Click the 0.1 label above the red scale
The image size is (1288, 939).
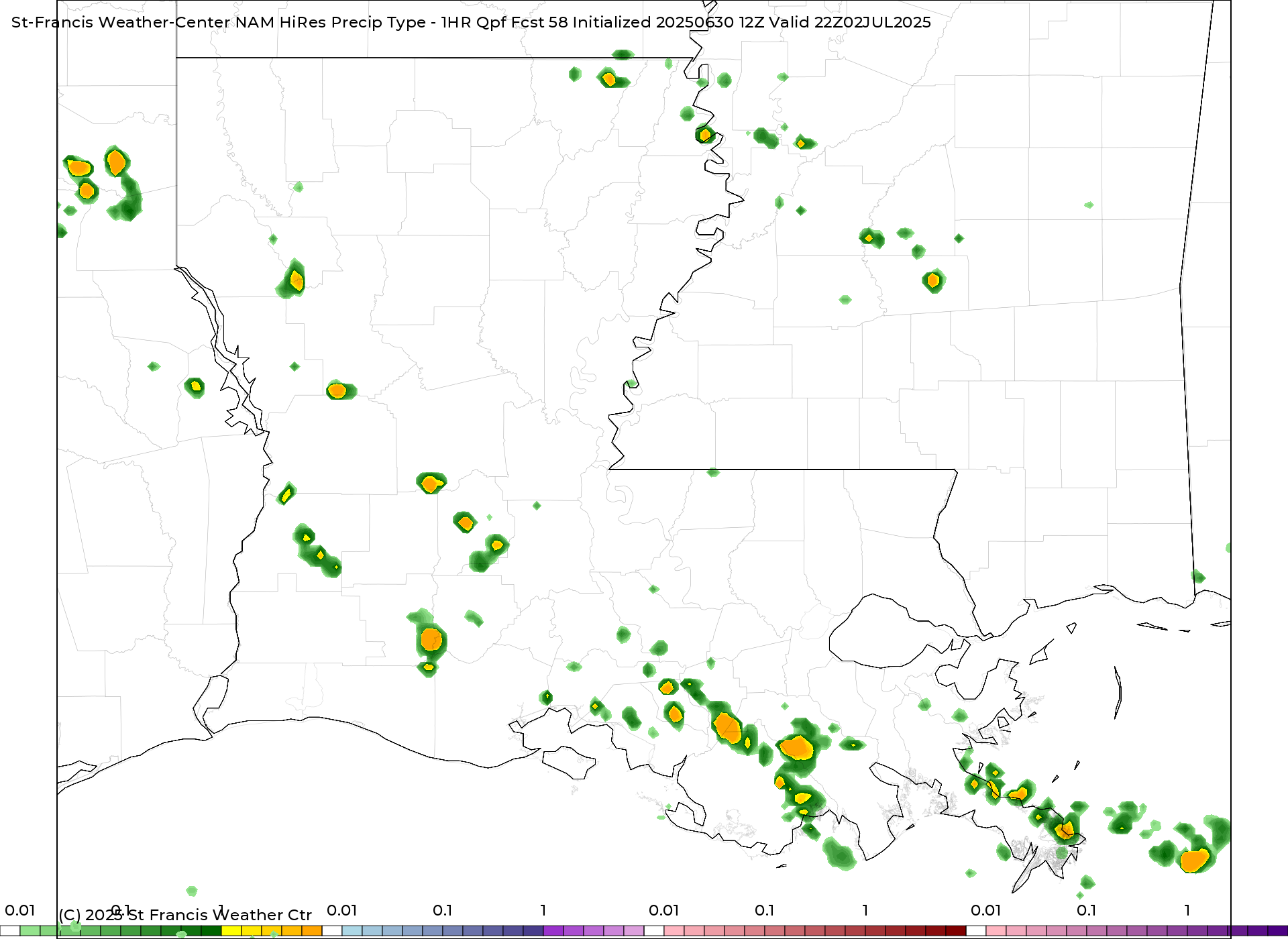(765, 910)
